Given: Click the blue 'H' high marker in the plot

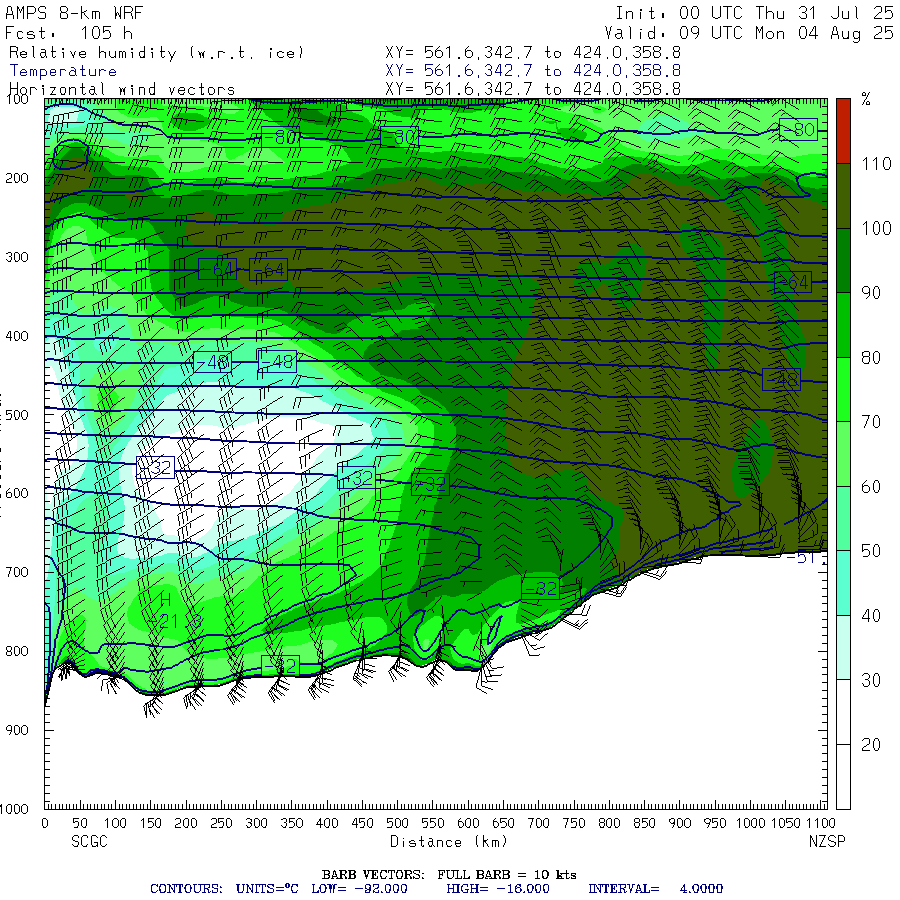Looking at the screenshot, I should (x=165, y=600).
